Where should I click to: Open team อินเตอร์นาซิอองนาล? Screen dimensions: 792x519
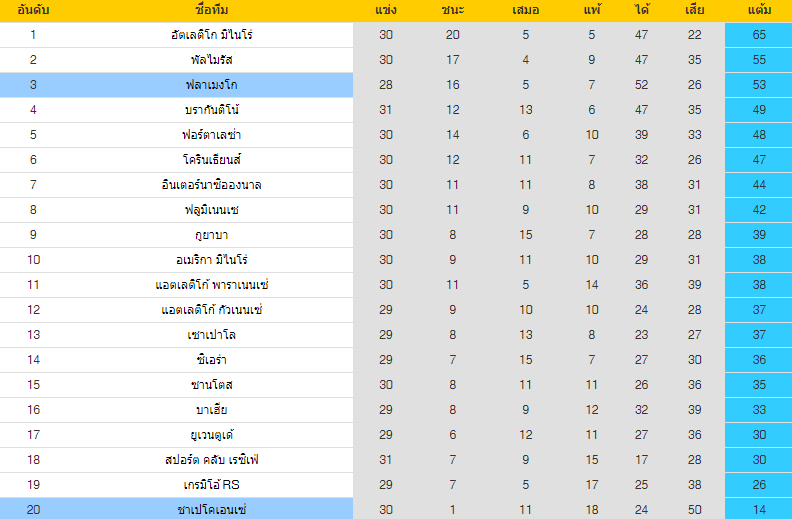[211, 185]
